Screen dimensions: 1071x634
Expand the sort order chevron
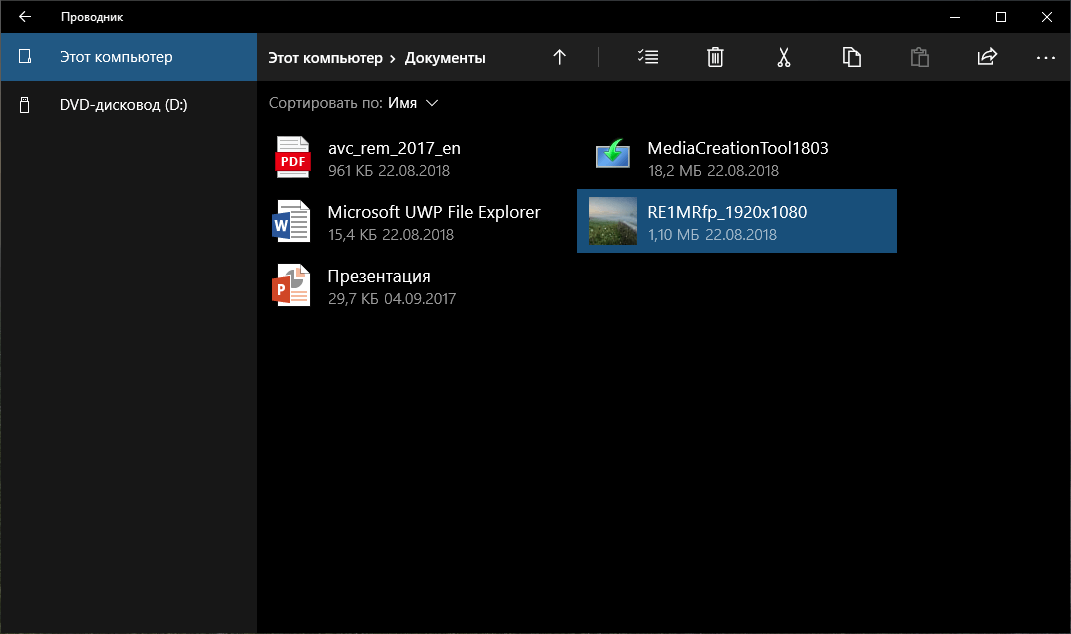[x=431, y=103]
